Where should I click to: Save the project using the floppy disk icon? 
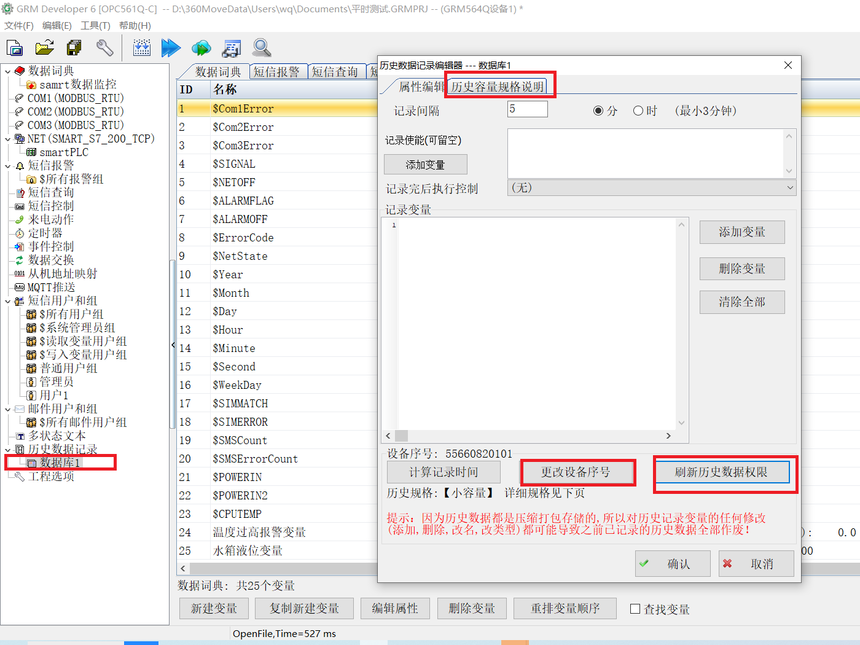pyautogui.click(x=74, y=47)
